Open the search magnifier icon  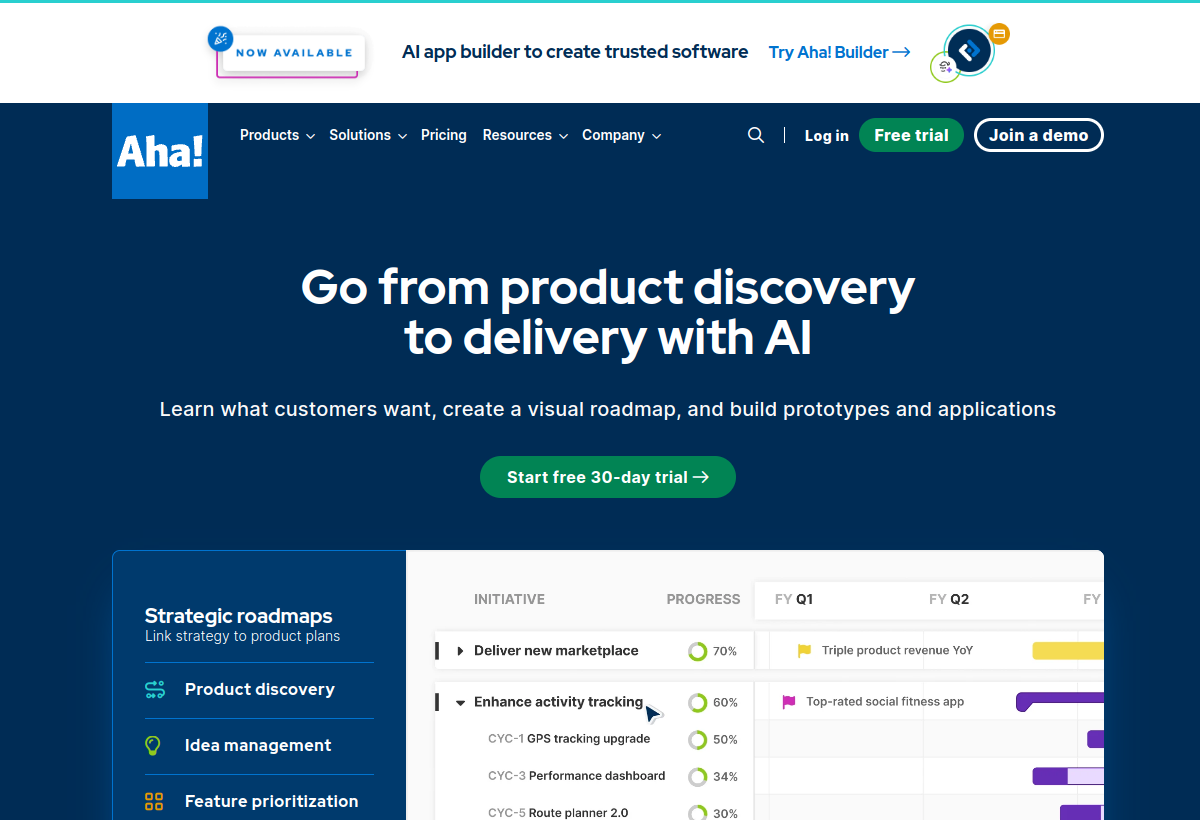tap(756, 135)
